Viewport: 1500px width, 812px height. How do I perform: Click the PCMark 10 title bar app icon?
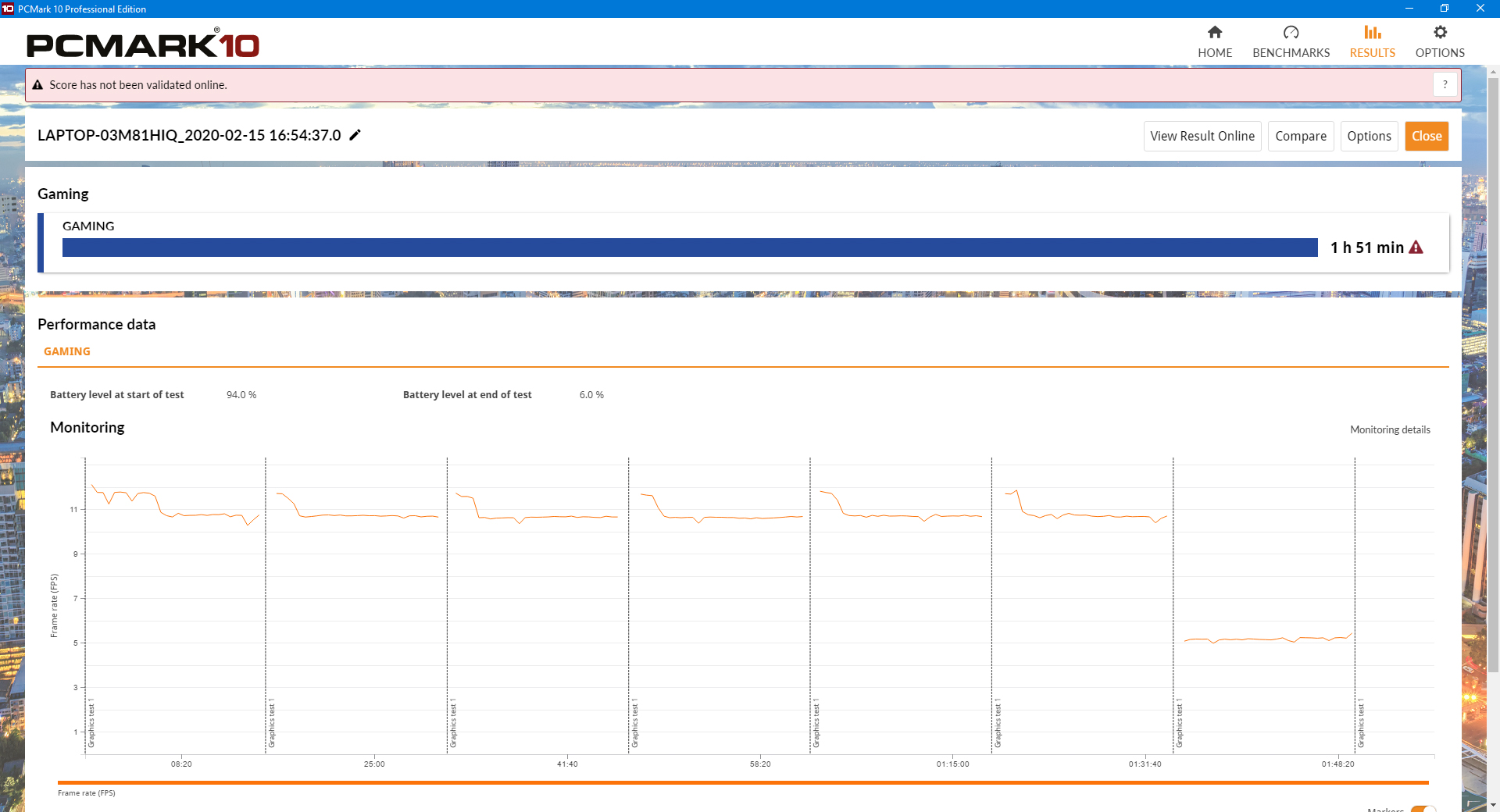[x=8, y=9]
